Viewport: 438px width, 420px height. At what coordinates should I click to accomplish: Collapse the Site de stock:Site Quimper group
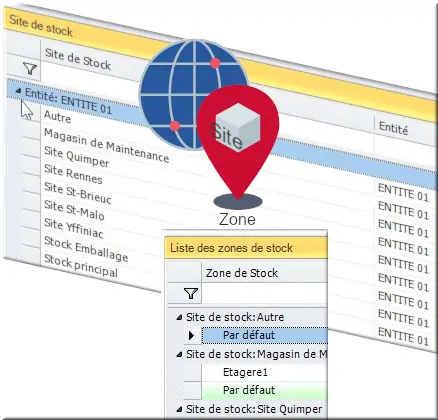click(179, 409)
